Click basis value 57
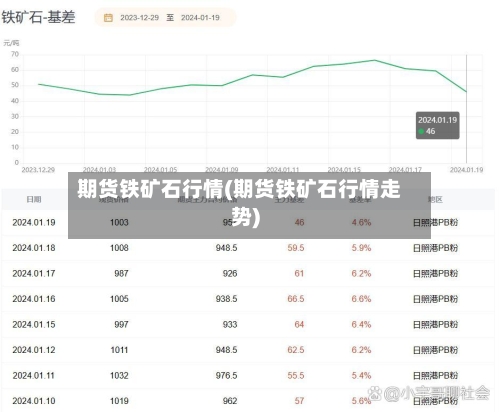500x412 pixels. [x=299, y=401]
